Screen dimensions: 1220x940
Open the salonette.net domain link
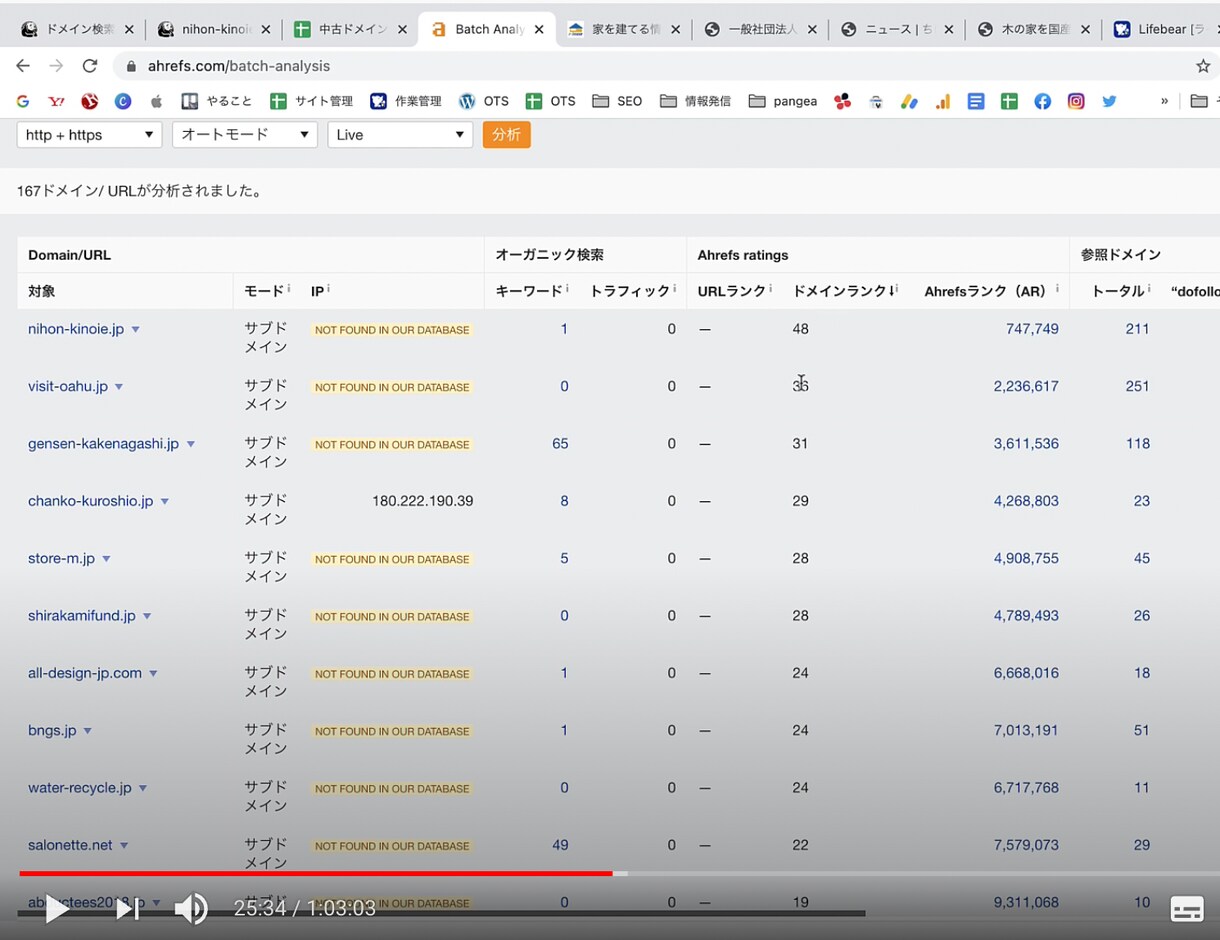[70, 845]
